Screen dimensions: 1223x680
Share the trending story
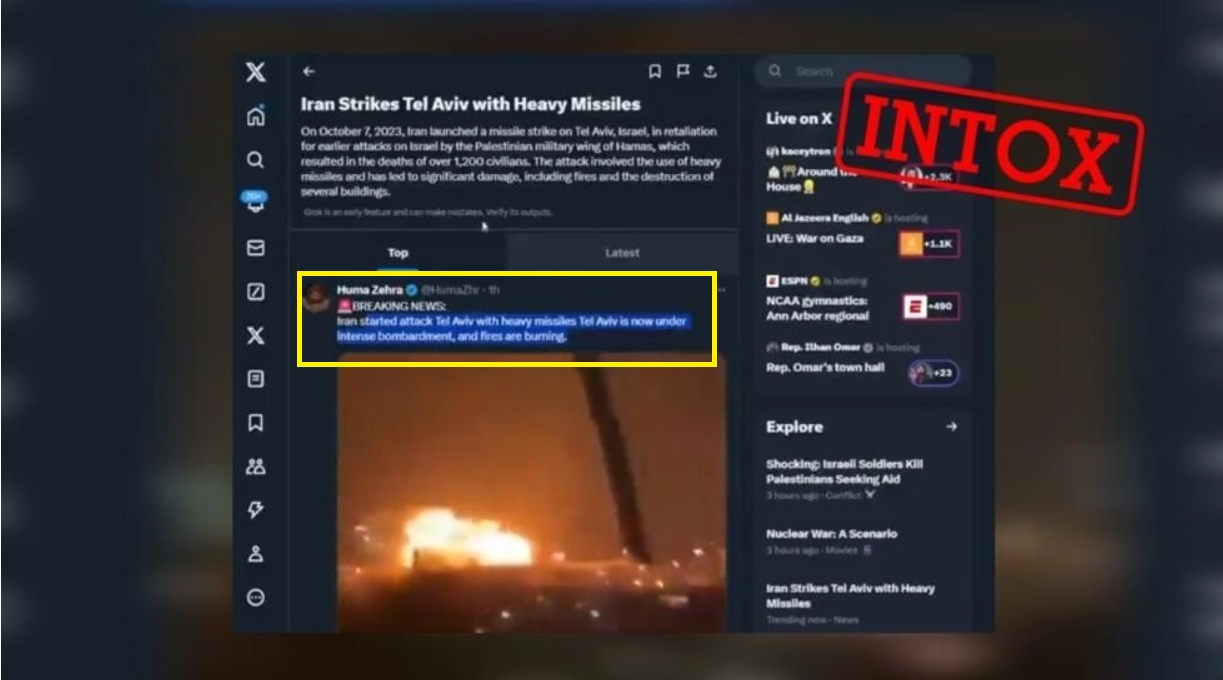pos(710,71)
